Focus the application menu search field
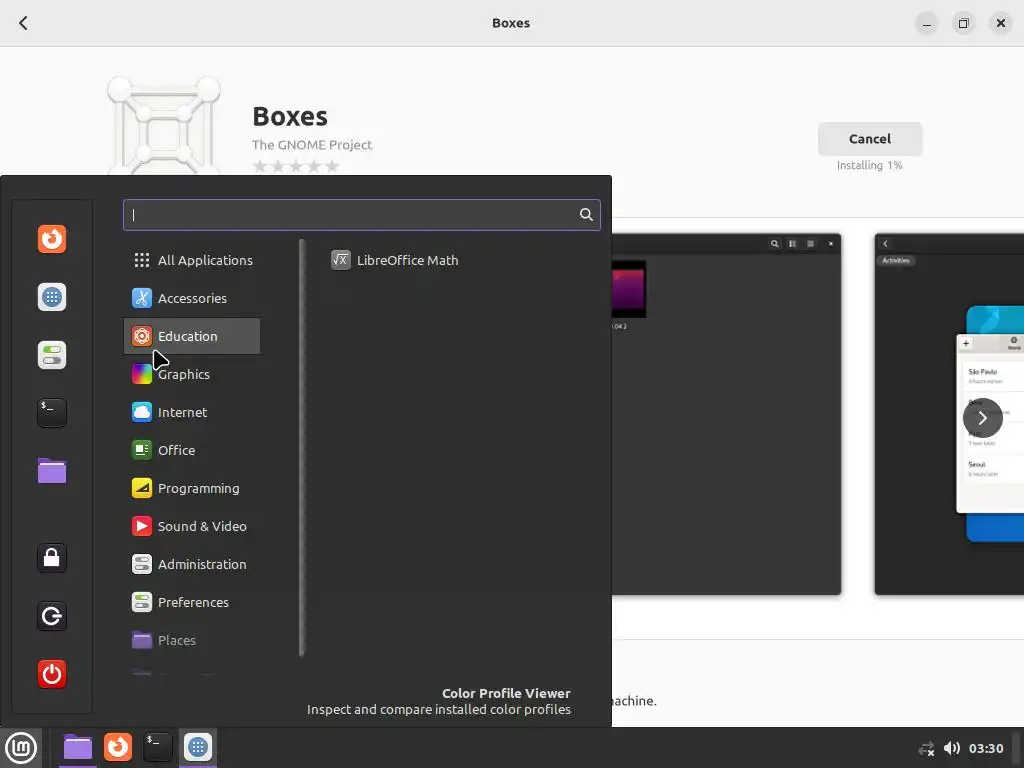 [362, 215]
